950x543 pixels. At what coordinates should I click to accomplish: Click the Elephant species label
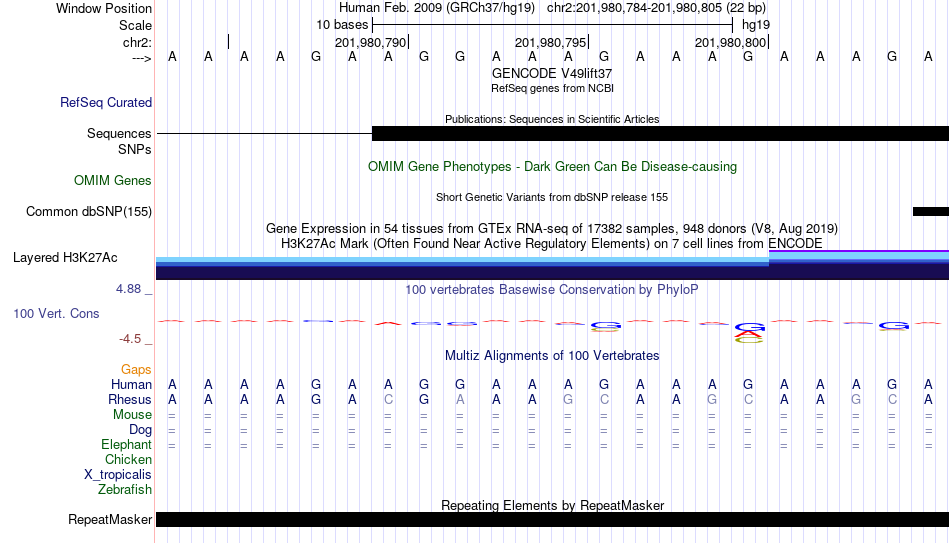(127, 445)
